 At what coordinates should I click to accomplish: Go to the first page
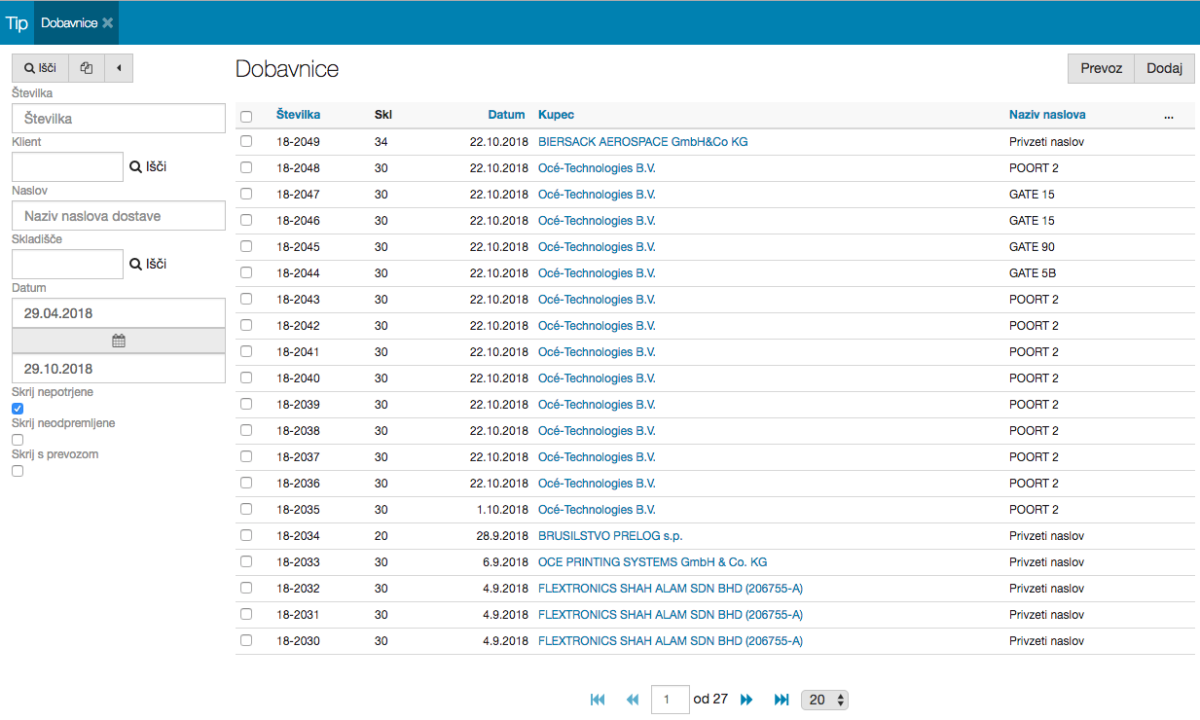click(598, 700)
